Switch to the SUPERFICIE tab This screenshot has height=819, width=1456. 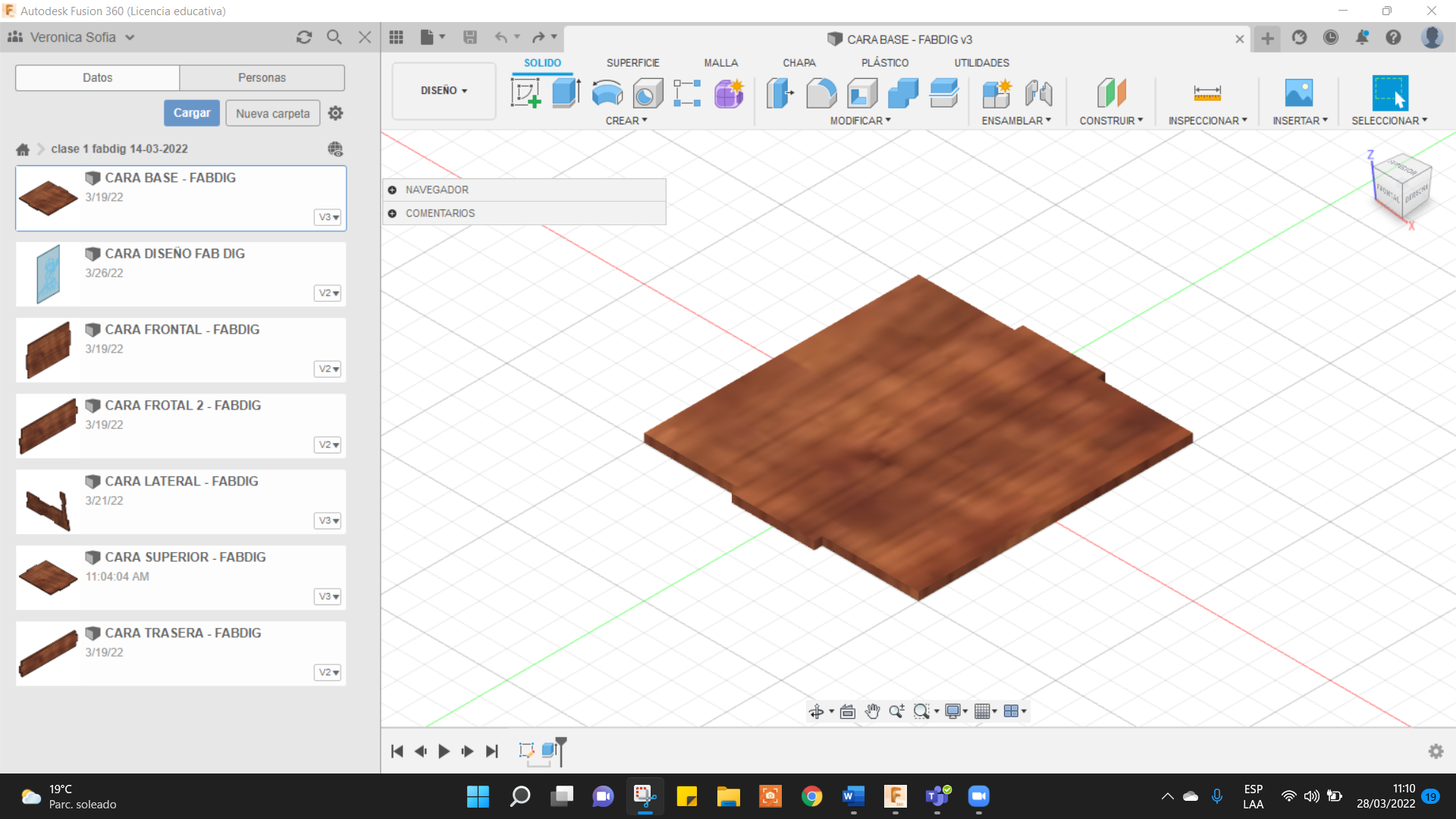[x=632, y=63]
